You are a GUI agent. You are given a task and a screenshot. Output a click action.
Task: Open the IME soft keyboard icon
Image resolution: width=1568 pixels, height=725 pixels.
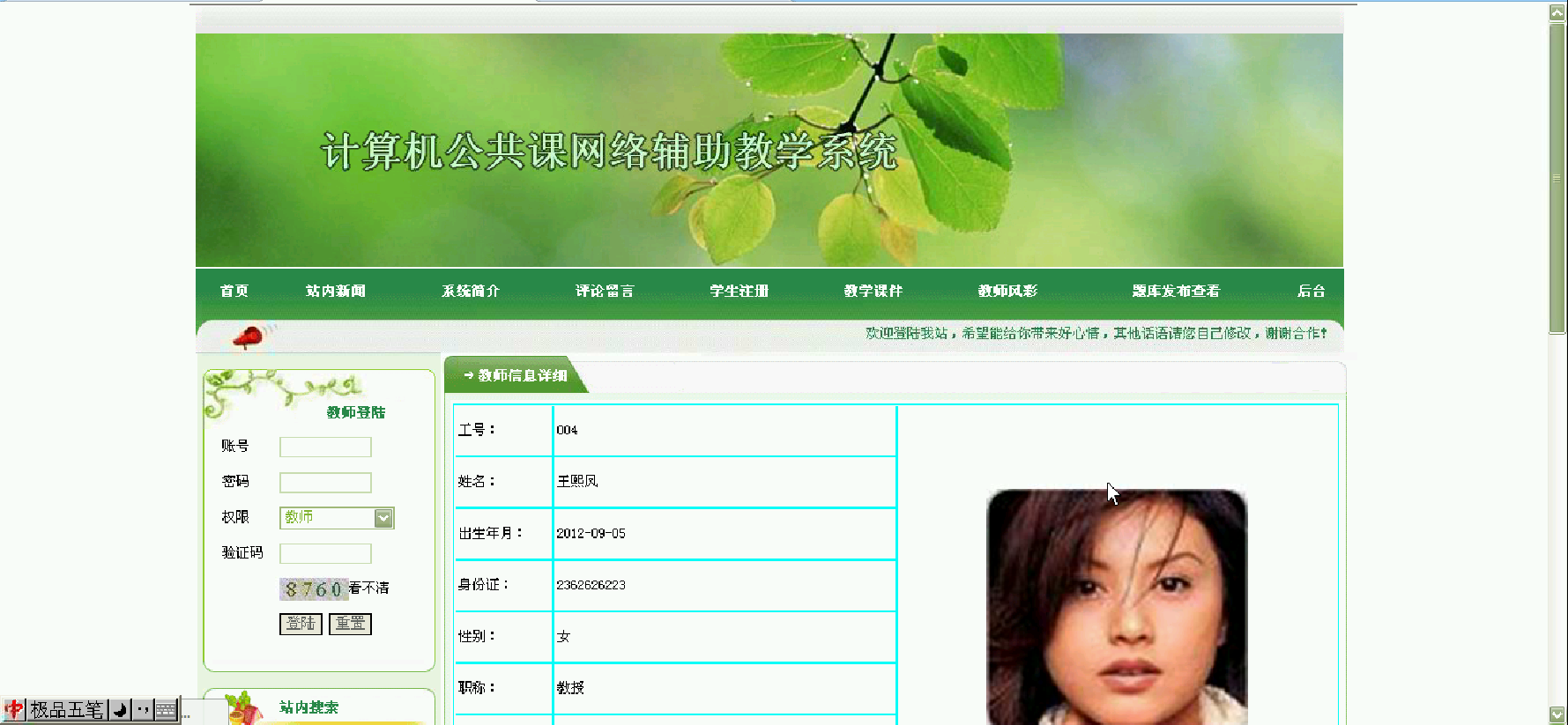[x=166, y=709]
